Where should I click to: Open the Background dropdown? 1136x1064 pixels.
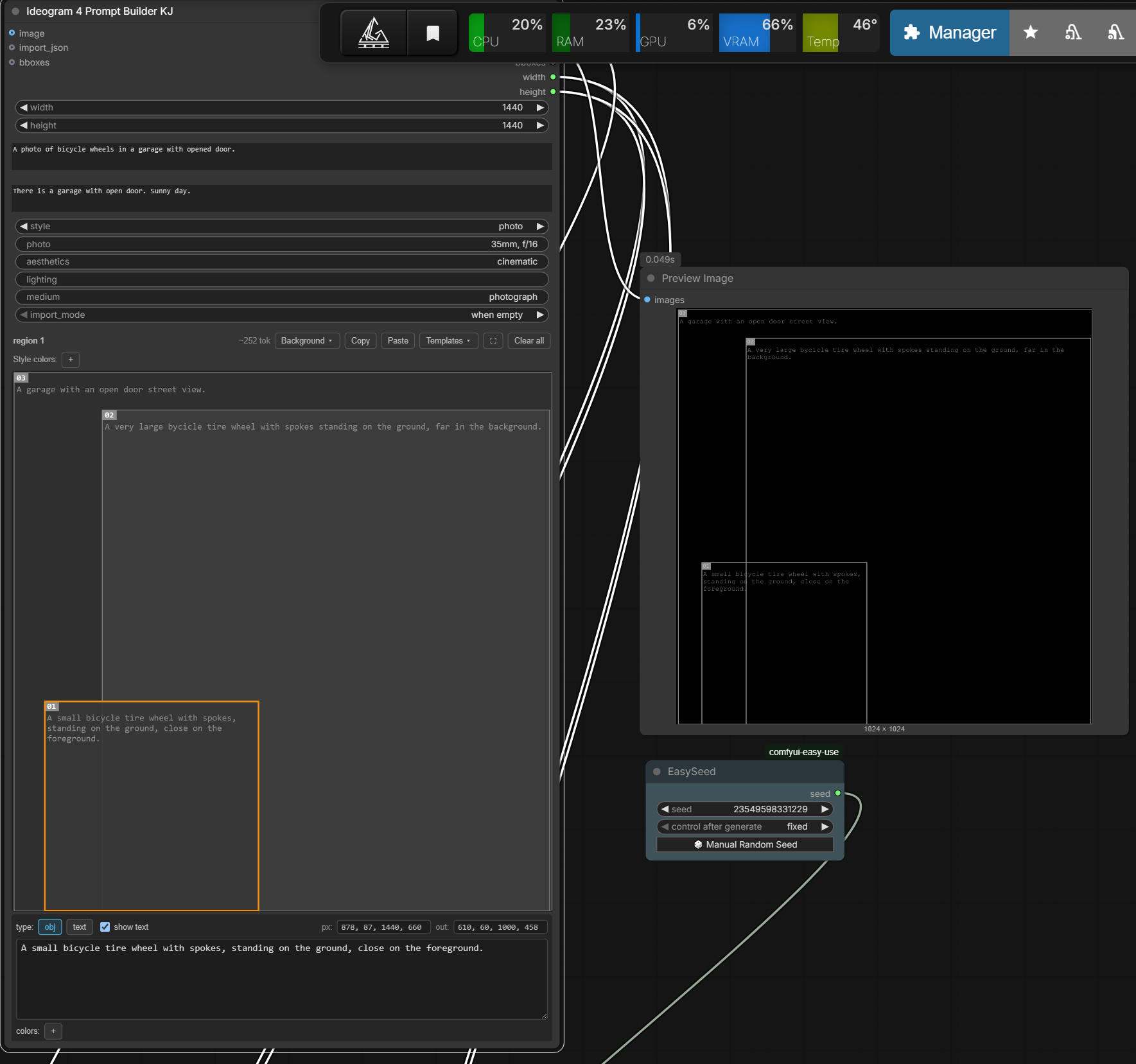coord(307,341)
